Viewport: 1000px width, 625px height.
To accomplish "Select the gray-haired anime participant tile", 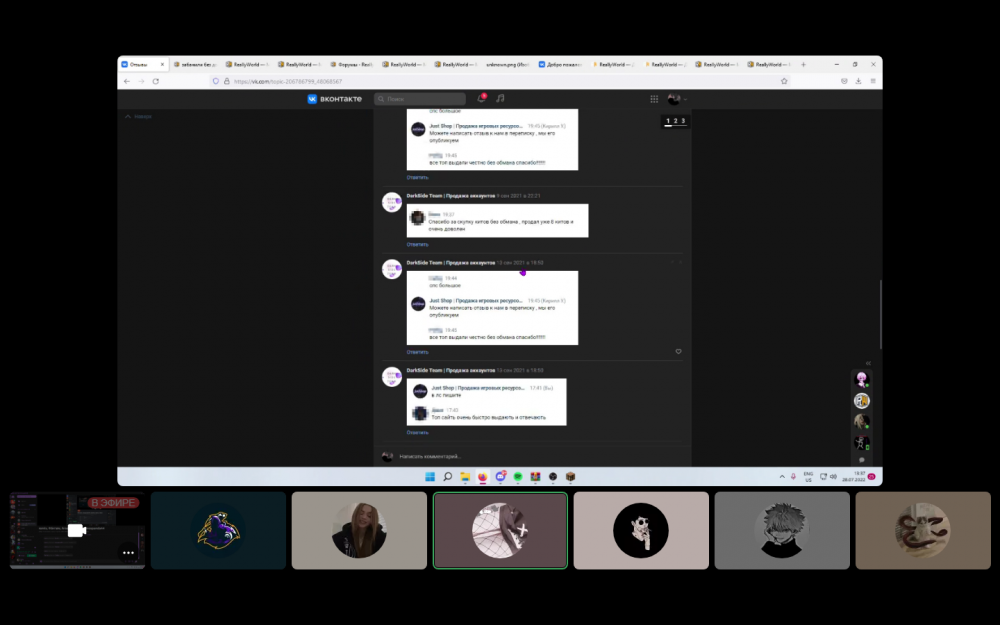I will pos(782,531).
